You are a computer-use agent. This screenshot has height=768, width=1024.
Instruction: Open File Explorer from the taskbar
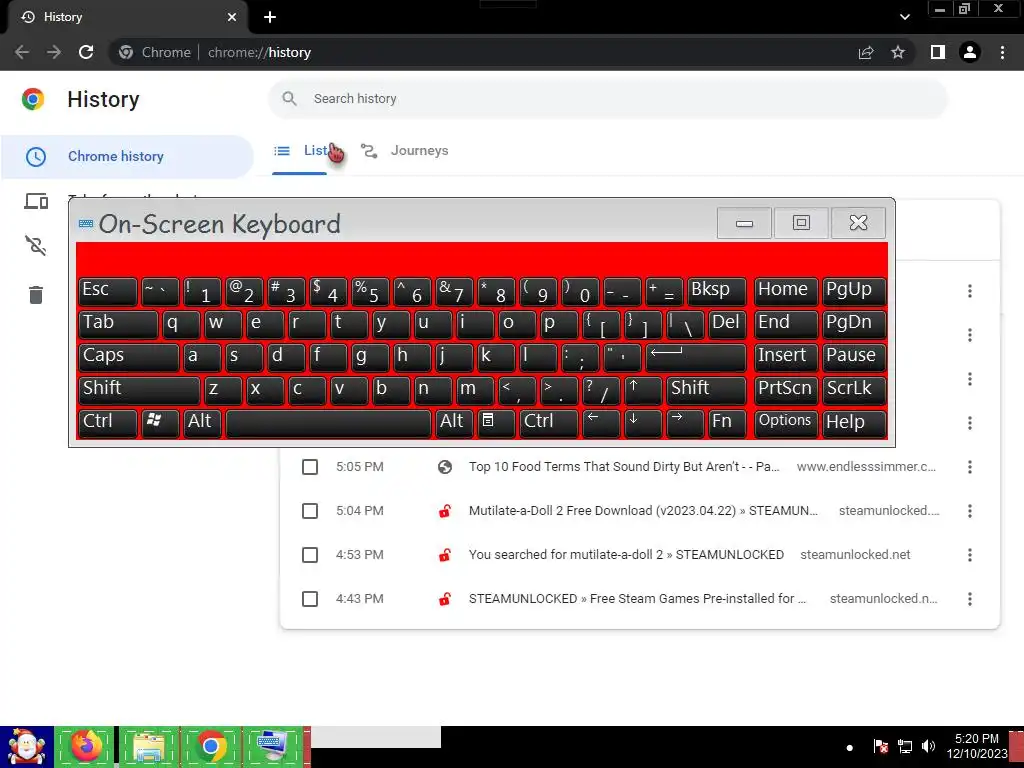click(x=149, y=747)
